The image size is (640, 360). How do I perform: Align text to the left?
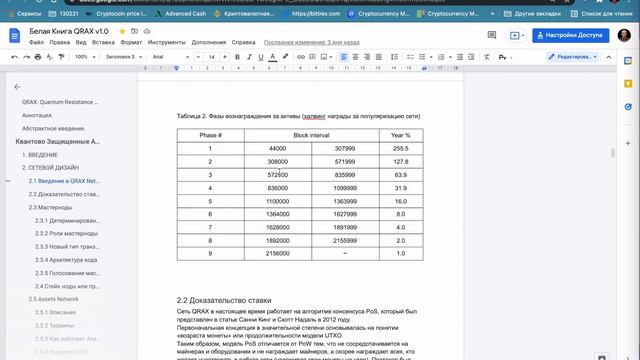344,57
